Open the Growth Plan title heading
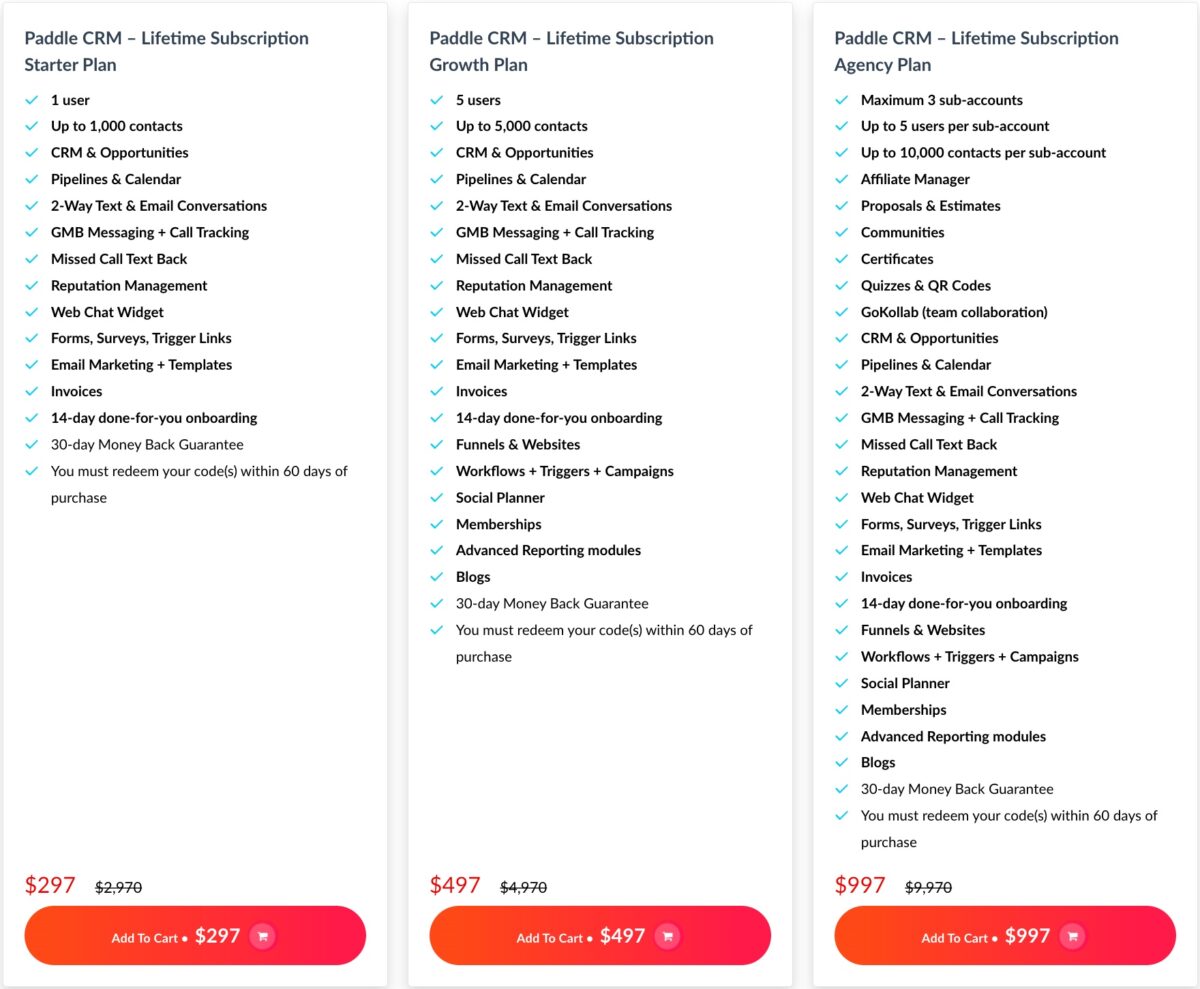 pyautogui.click(x=572, y=51)
